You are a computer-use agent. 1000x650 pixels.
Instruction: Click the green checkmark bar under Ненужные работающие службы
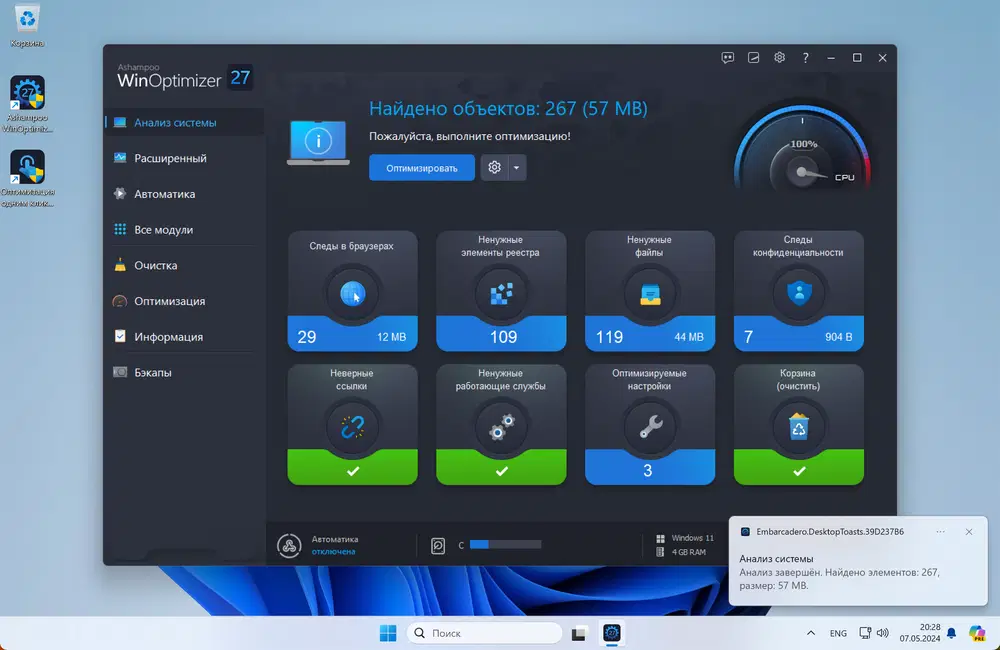coord(501,468)
